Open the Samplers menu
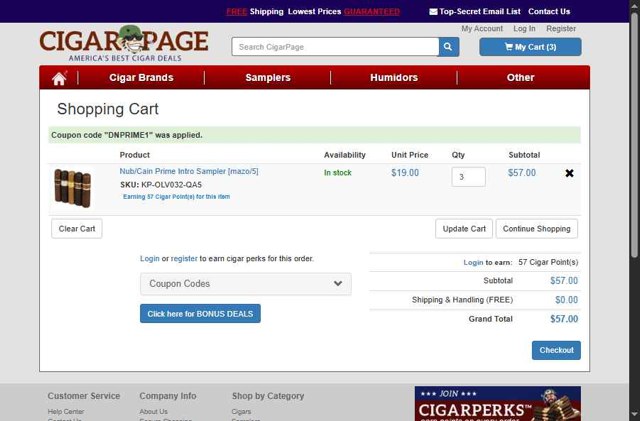640x421 pixels. coord(268,78)
